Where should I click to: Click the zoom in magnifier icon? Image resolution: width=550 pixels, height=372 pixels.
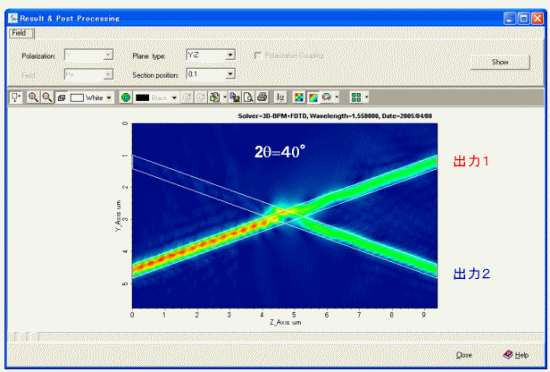point(33,97)
